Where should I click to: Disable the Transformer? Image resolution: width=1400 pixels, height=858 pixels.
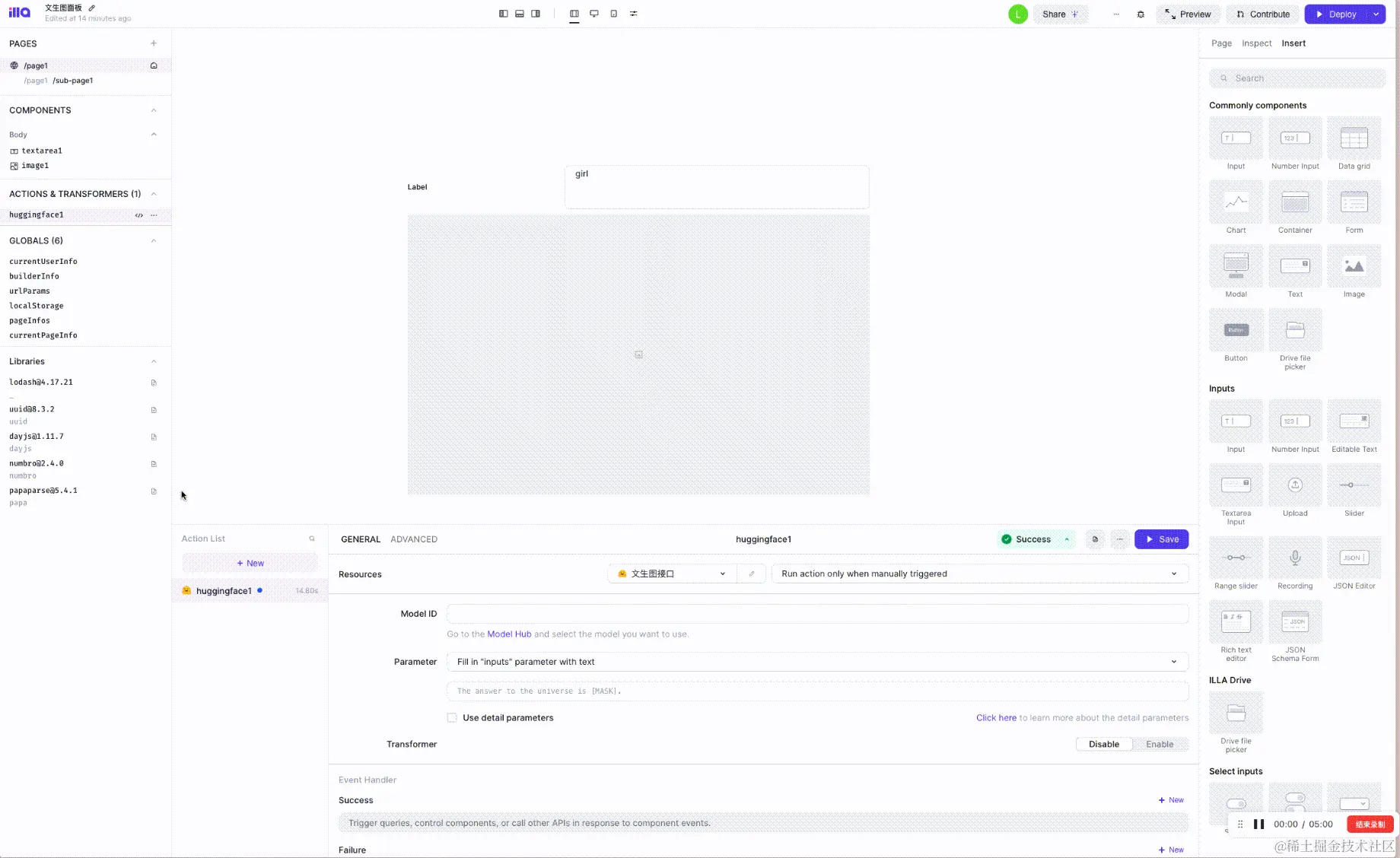[x=1104, y=744]
